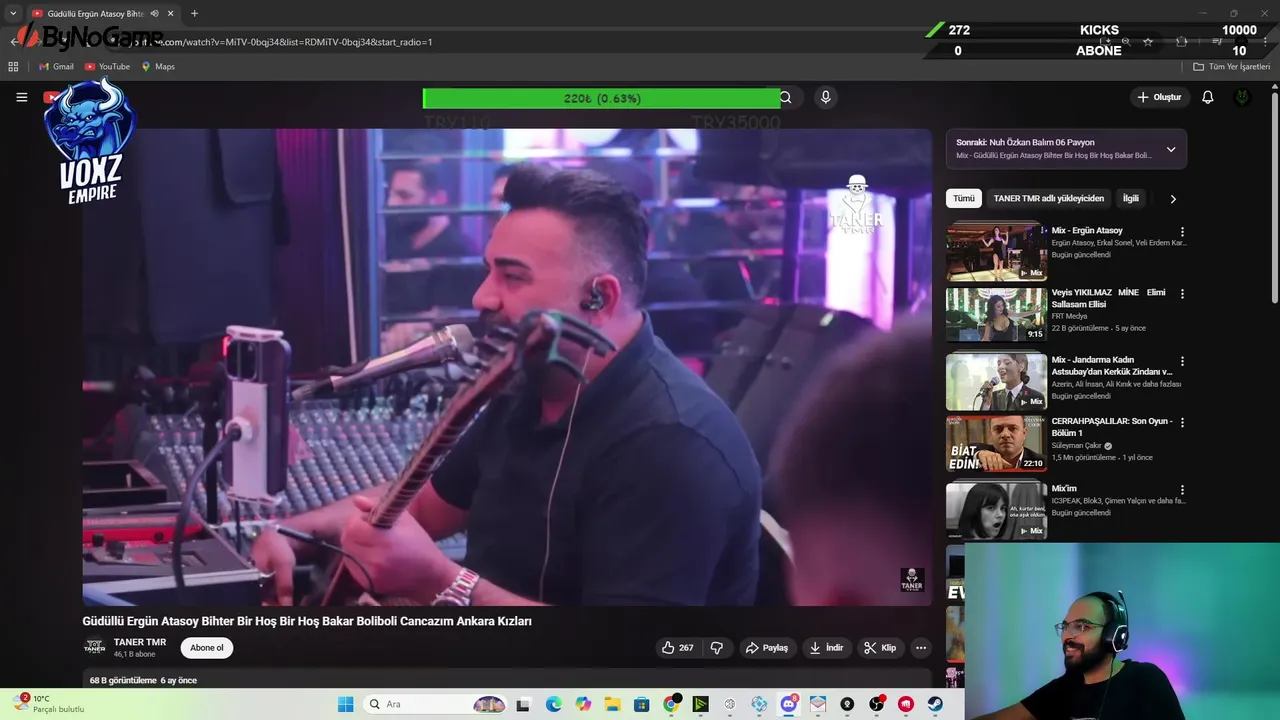
Task: Open the Mix - Ergün Atasoy thumbnail
Action: point(996,251)
